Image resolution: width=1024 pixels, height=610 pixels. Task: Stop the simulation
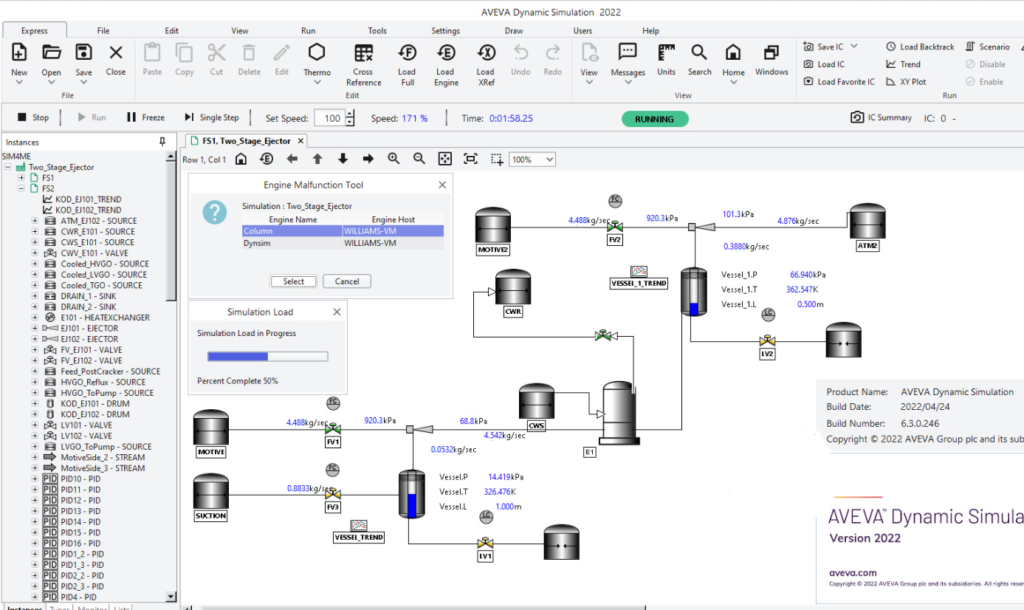coord(33,118)
